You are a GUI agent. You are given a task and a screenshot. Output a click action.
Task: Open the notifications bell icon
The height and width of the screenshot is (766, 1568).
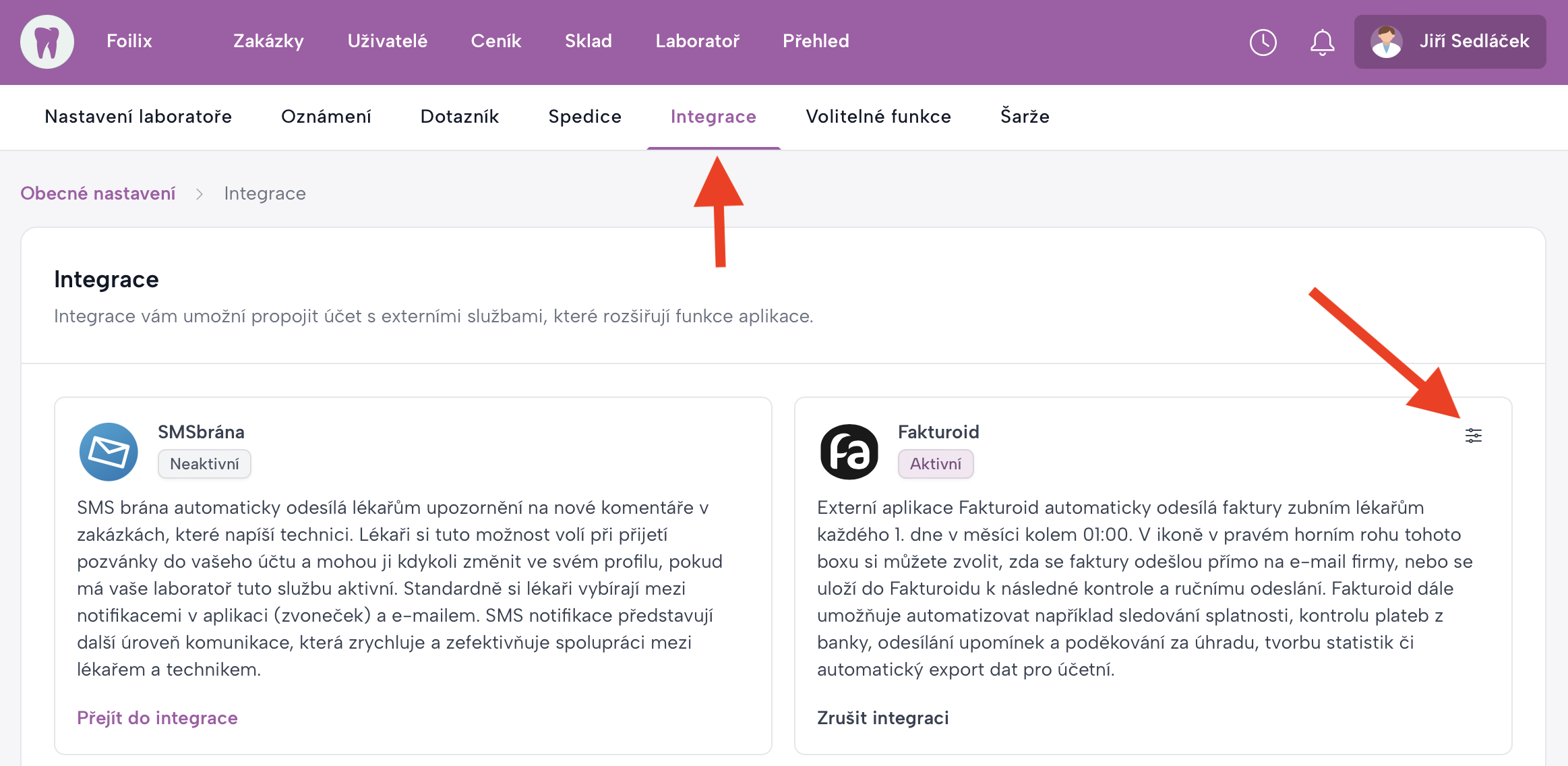pyautogui.click(x=1322, y=42)
